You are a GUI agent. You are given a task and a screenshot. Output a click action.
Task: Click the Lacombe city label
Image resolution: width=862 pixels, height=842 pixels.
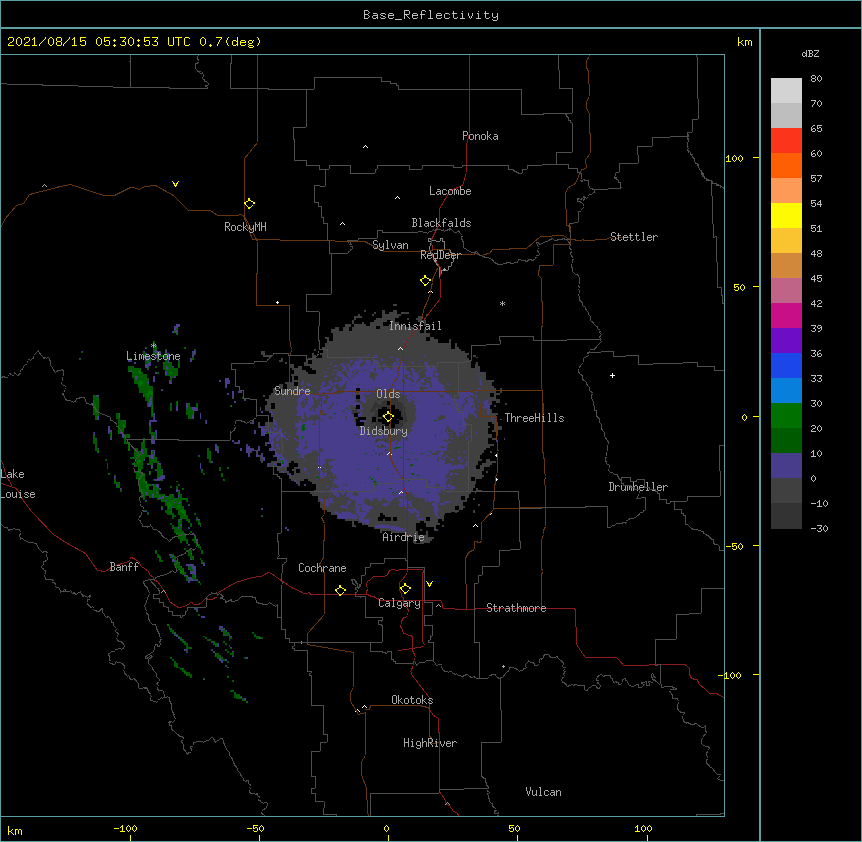(450, 191)
